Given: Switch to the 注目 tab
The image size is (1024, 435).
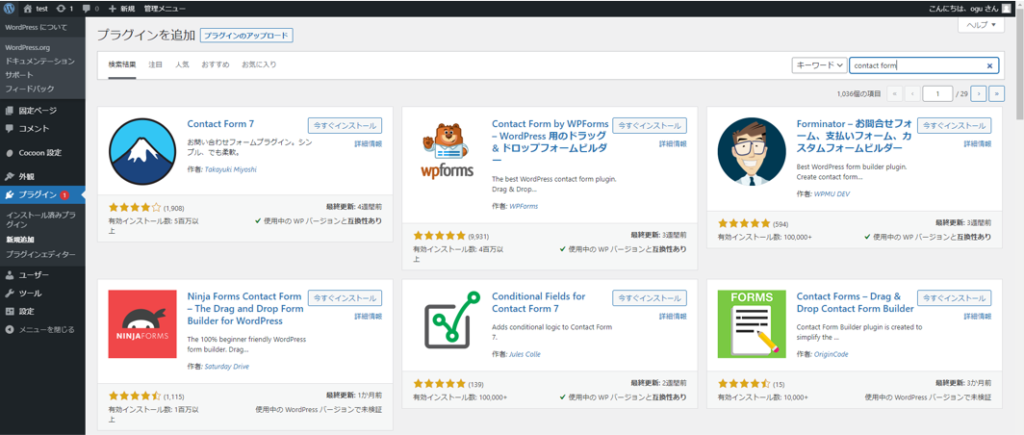Looking at the screenshot, I should (x=155, y=65).
